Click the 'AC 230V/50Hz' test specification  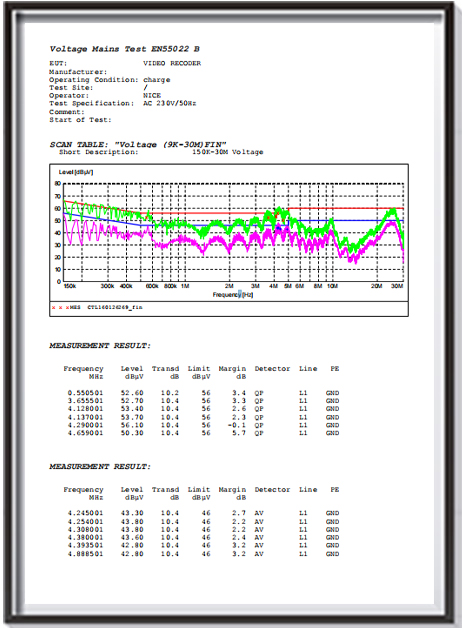point(170,103)
